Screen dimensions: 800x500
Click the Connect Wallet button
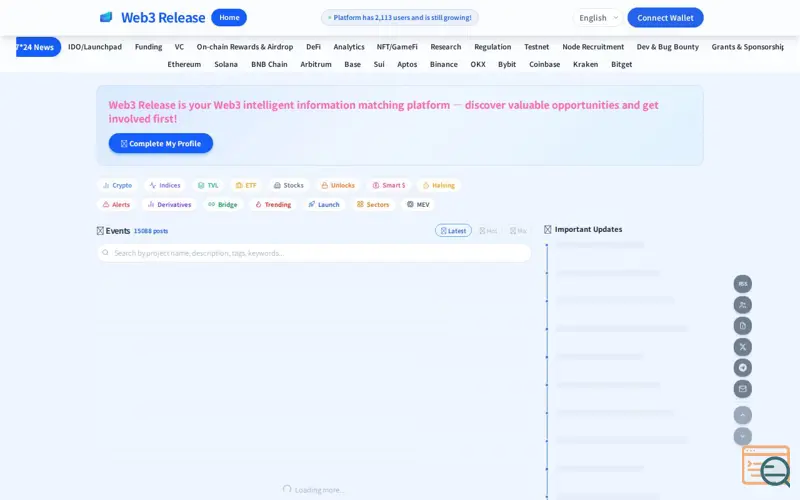(665, 18)
